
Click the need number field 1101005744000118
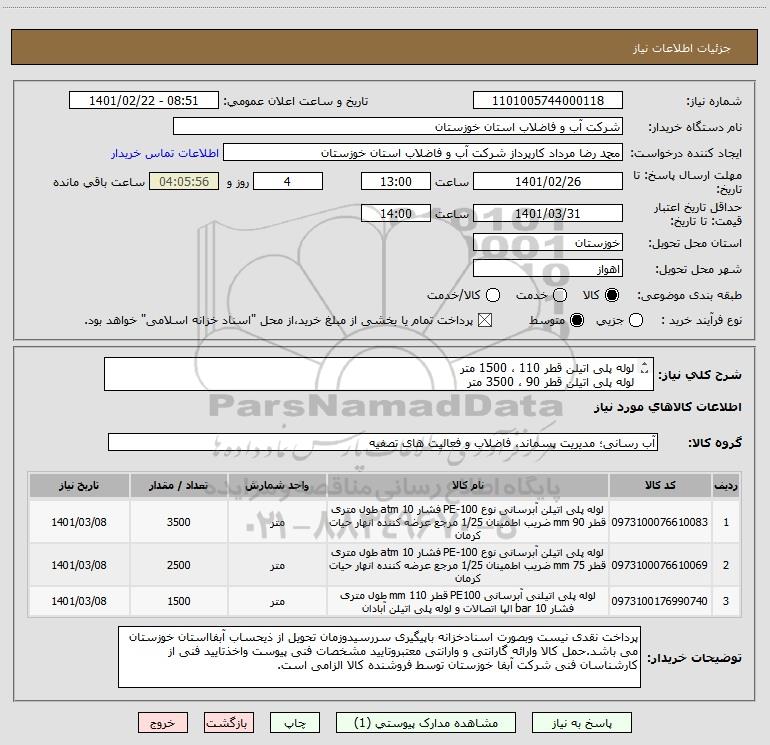point(548,101)
